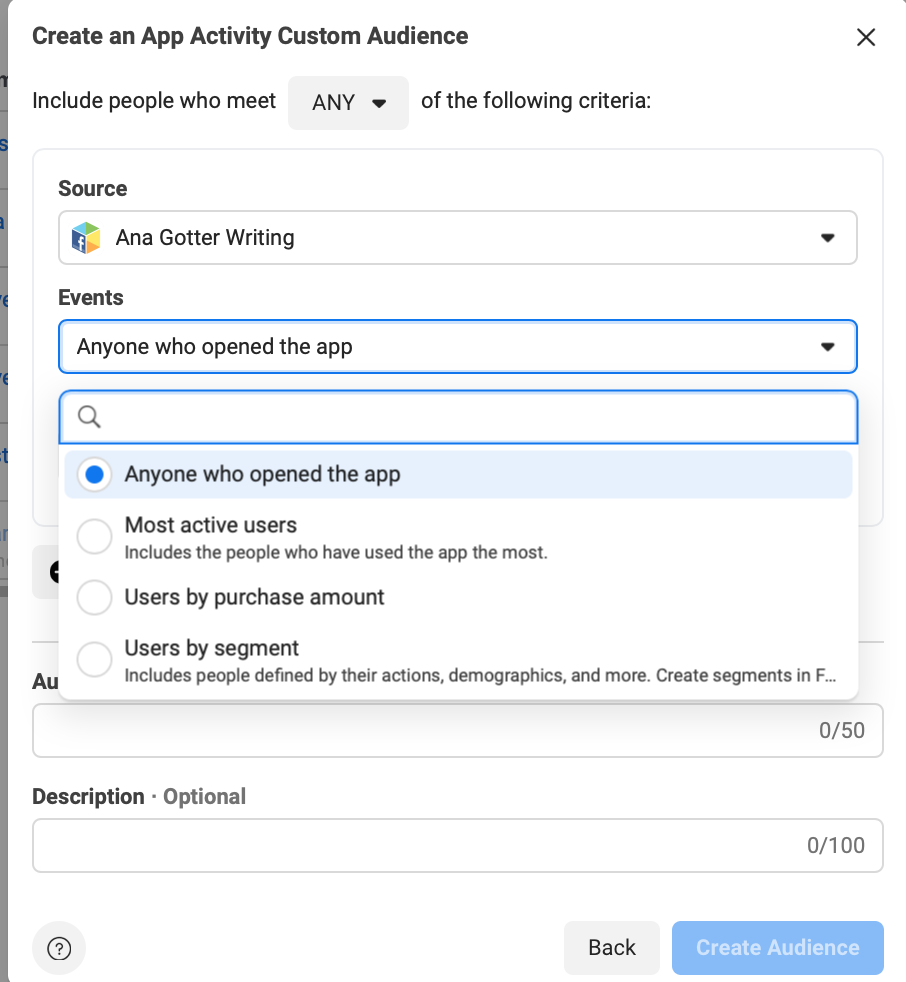
Task: Click the Ana Gotter Writing app icon
Action: [x=86, y=238]
